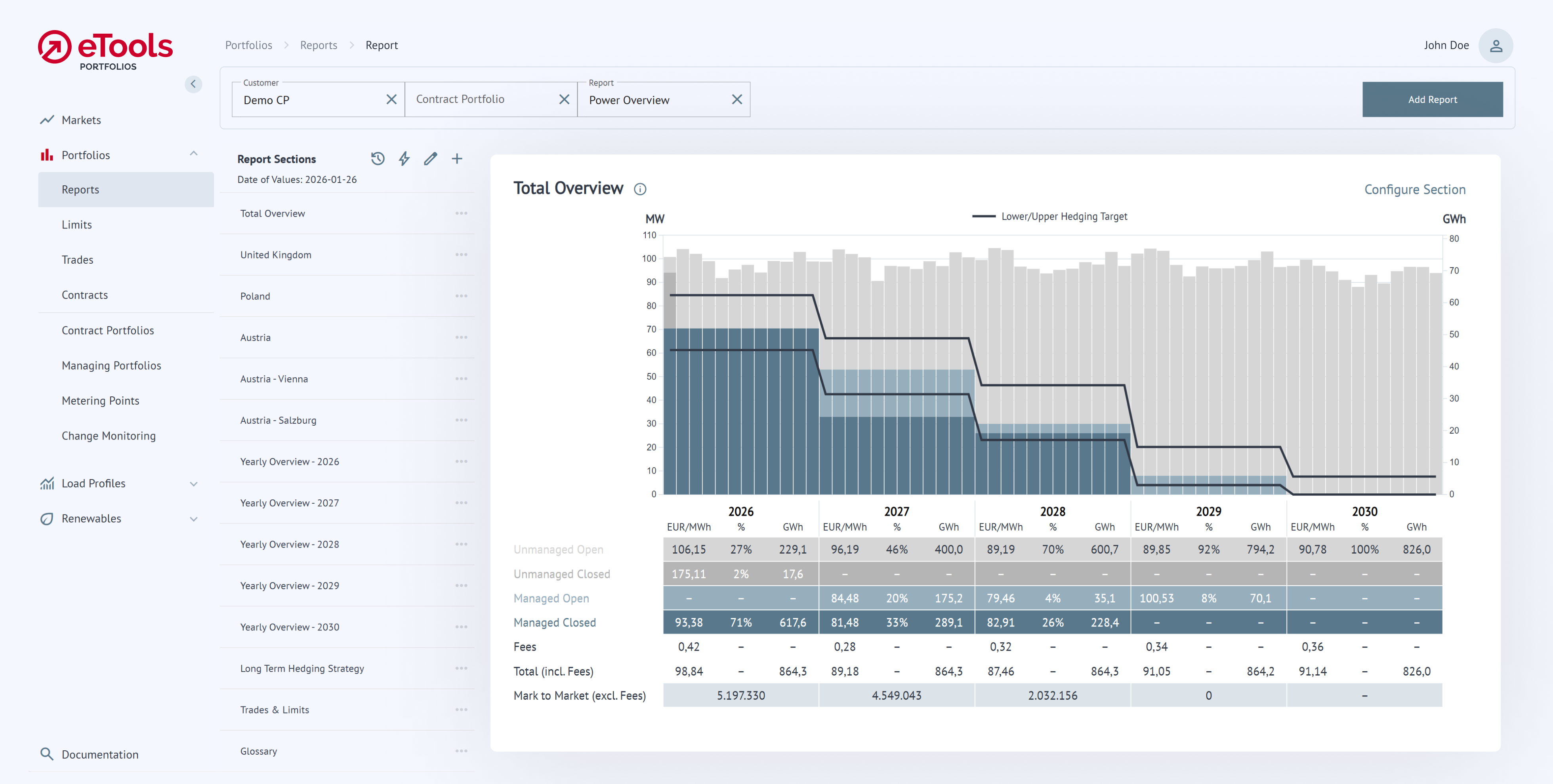Click the Reports breadcrumb link
The image size is (1553, 784).
coord(318,45)
